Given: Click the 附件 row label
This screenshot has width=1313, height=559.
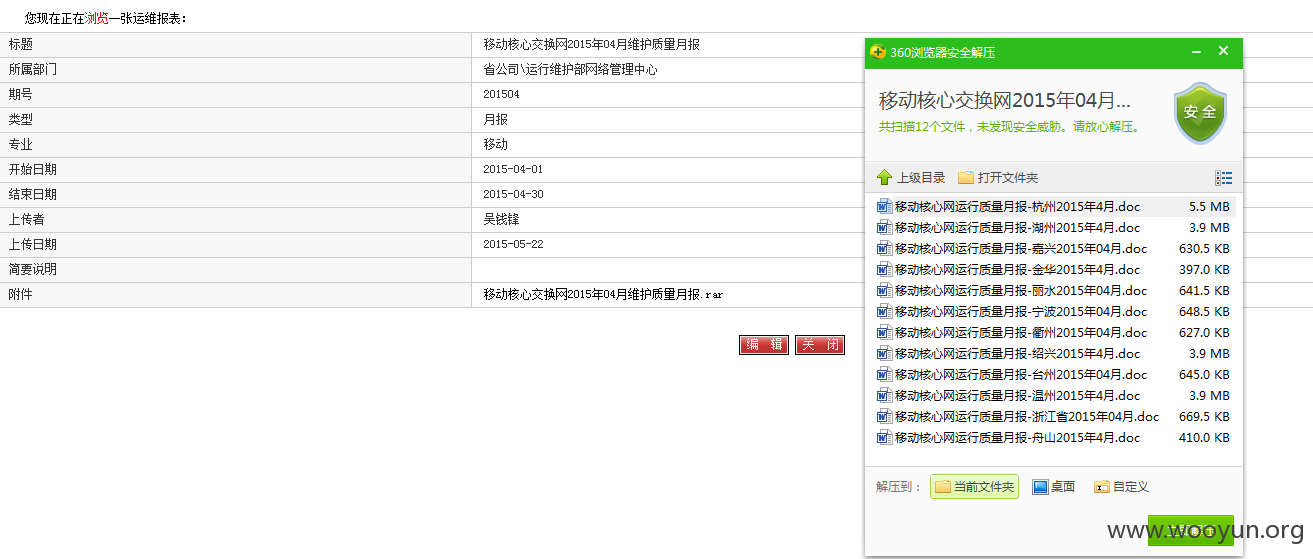Looking at the screenshot, I should [x=20, y=295].
